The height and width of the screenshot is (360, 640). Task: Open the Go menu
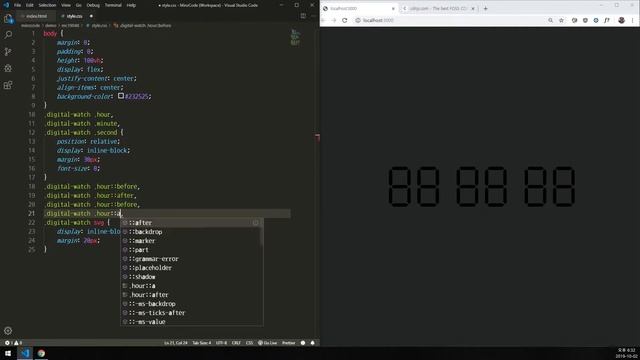pos(78,5)
